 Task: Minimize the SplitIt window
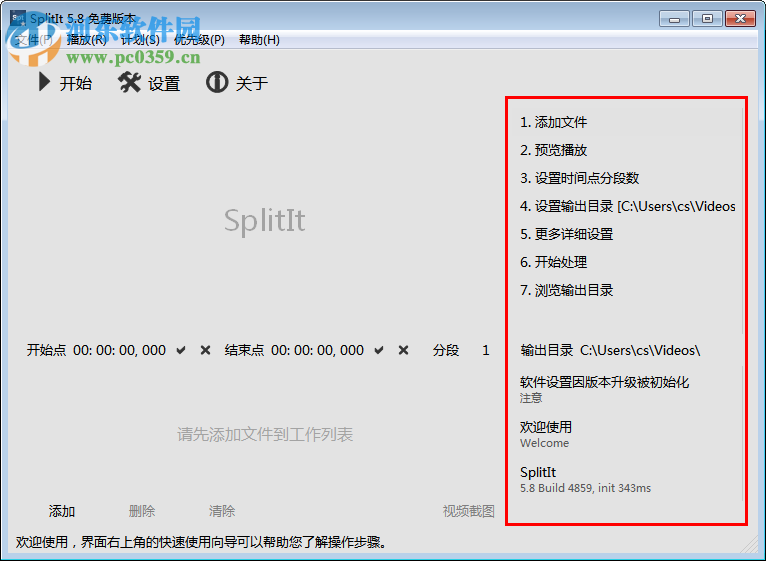click(675, 19)
